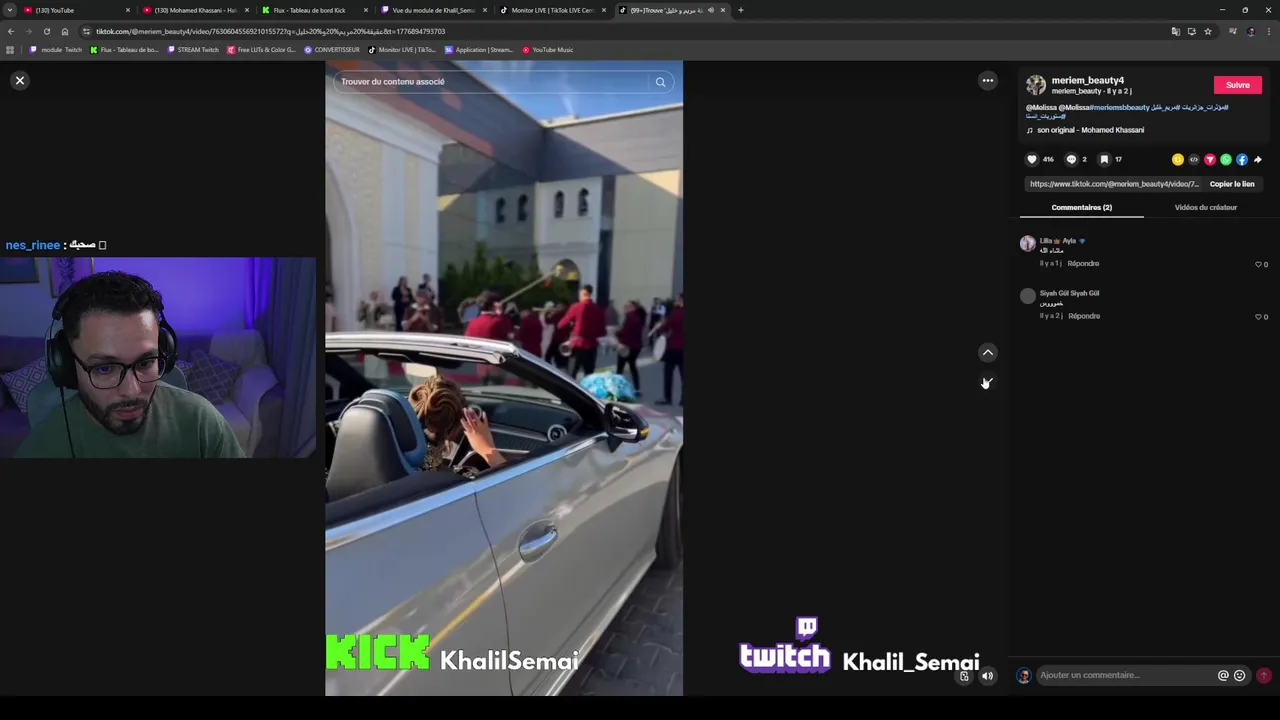Open emoji picker in comment box
The width and height of the screenshot is (1280, 720).
tap(1240, 675)
